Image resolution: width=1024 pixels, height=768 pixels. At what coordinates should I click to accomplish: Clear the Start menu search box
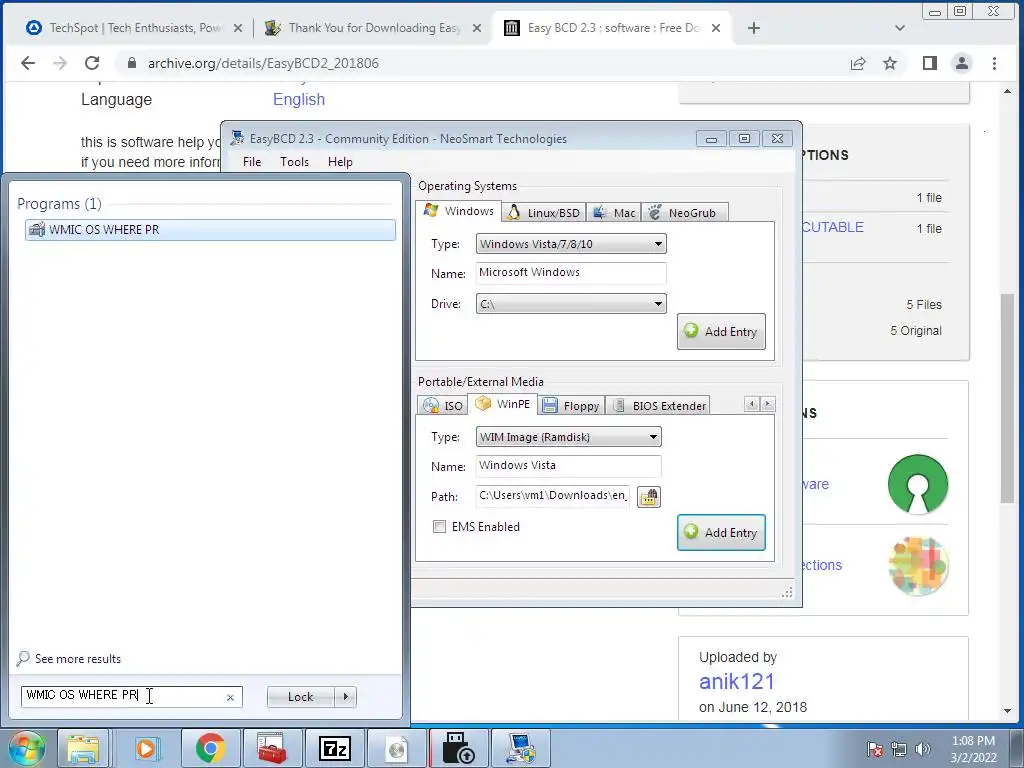click(230, 697)
